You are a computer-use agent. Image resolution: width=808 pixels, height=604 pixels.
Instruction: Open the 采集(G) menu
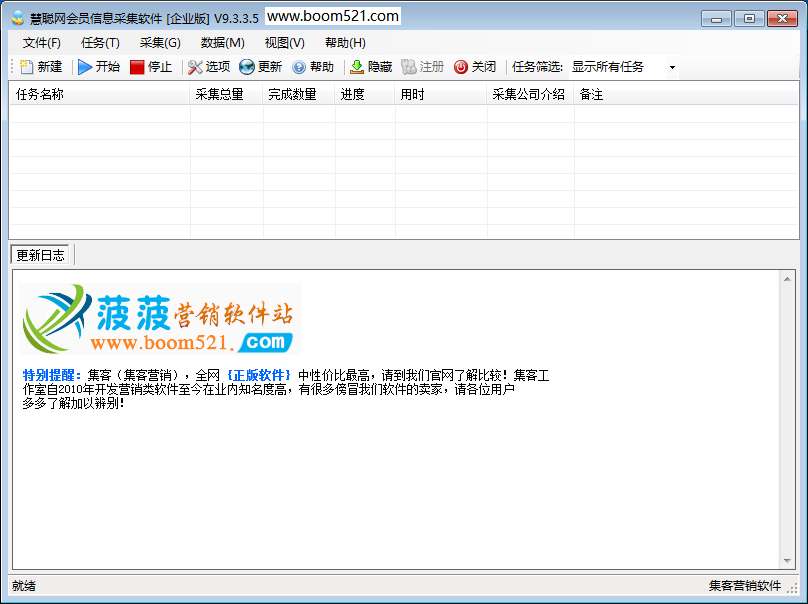coord(160,43)
